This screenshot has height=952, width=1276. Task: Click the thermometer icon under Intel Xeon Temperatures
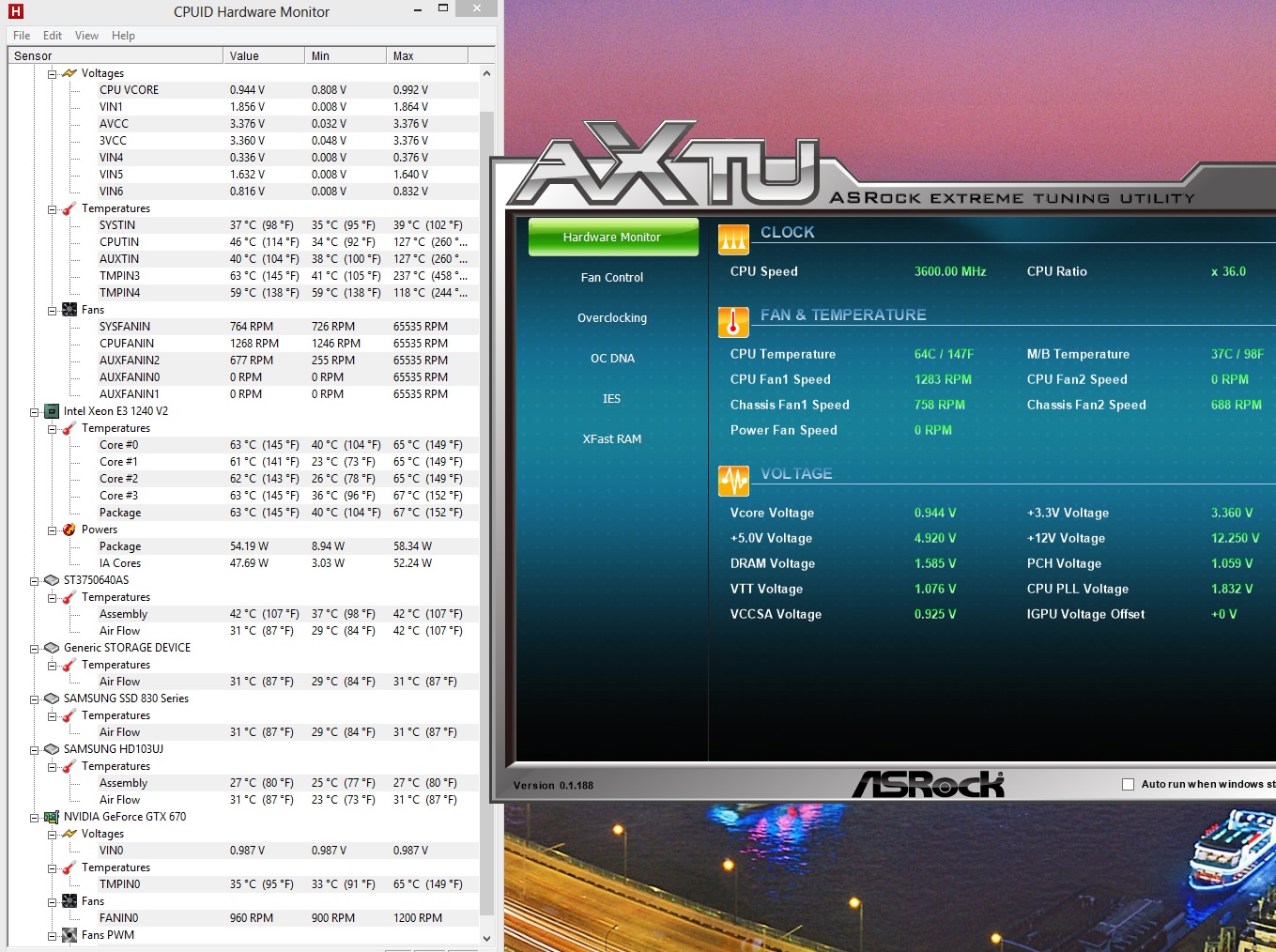tap(69, 428)
